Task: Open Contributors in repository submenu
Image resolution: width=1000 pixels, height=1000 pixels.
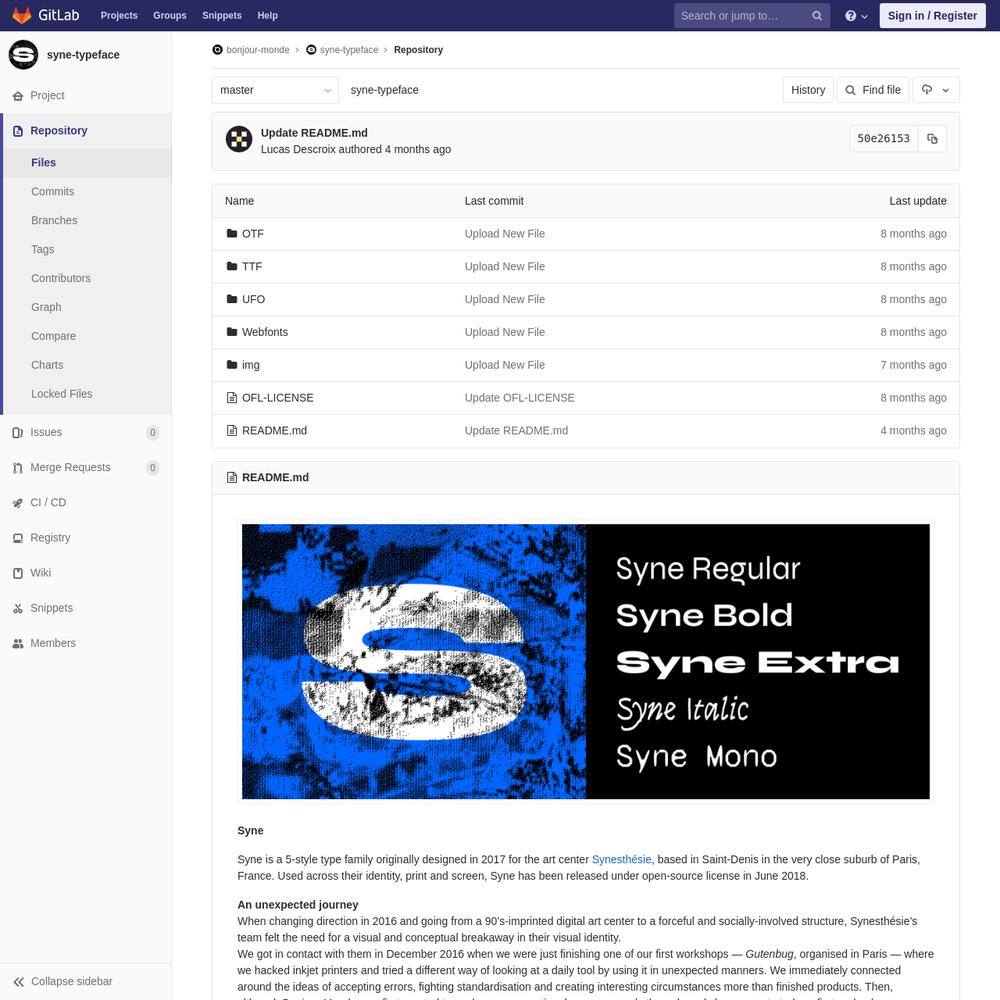Action: click(61, 278)
